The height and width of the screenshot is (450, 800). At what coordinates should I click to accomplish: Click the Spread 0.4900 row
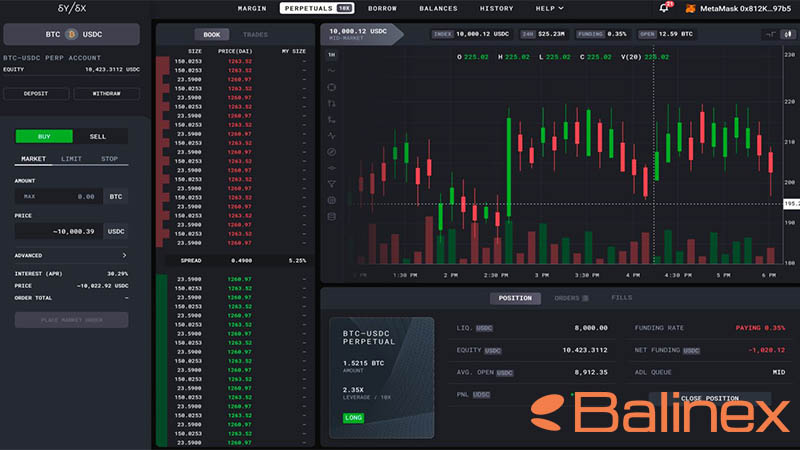(x=236, y=260)
